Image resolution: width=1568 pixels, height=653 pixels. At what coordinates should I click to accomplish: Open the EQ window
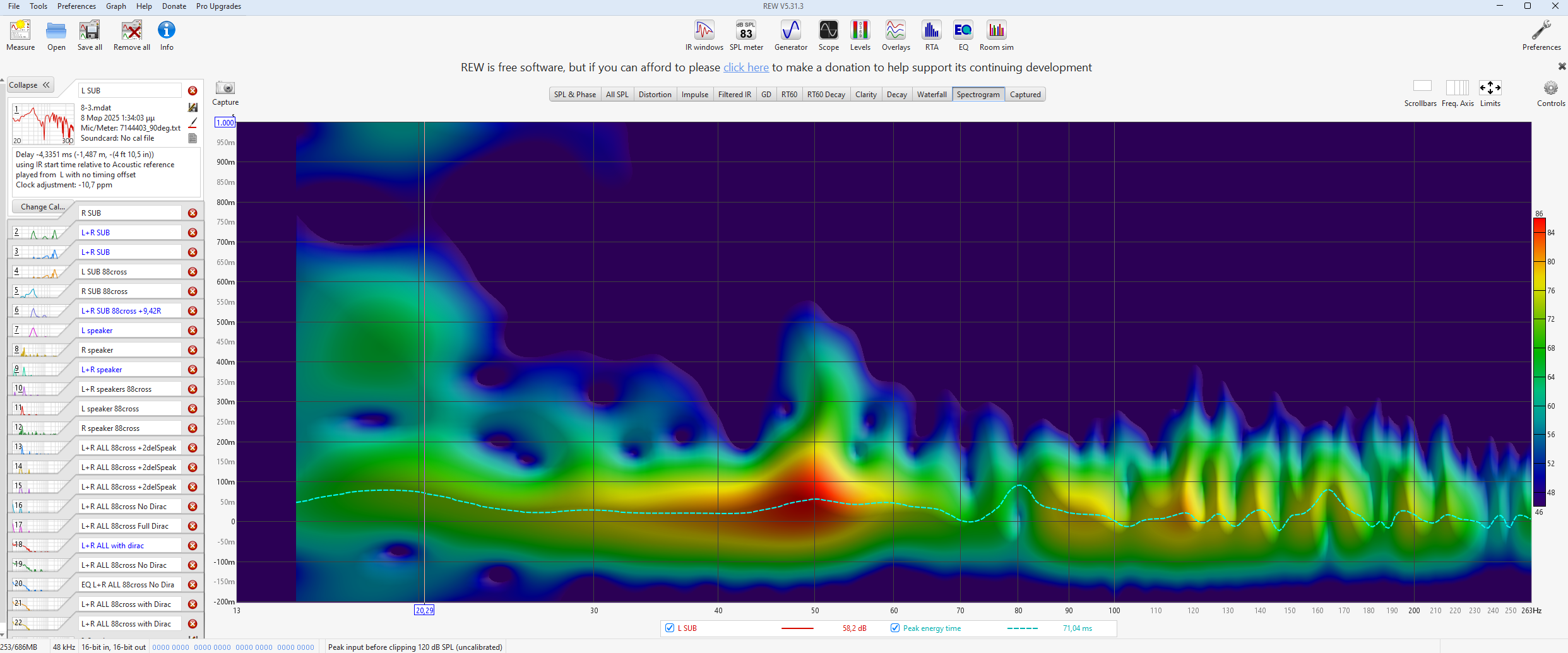[x=963, y=35]
